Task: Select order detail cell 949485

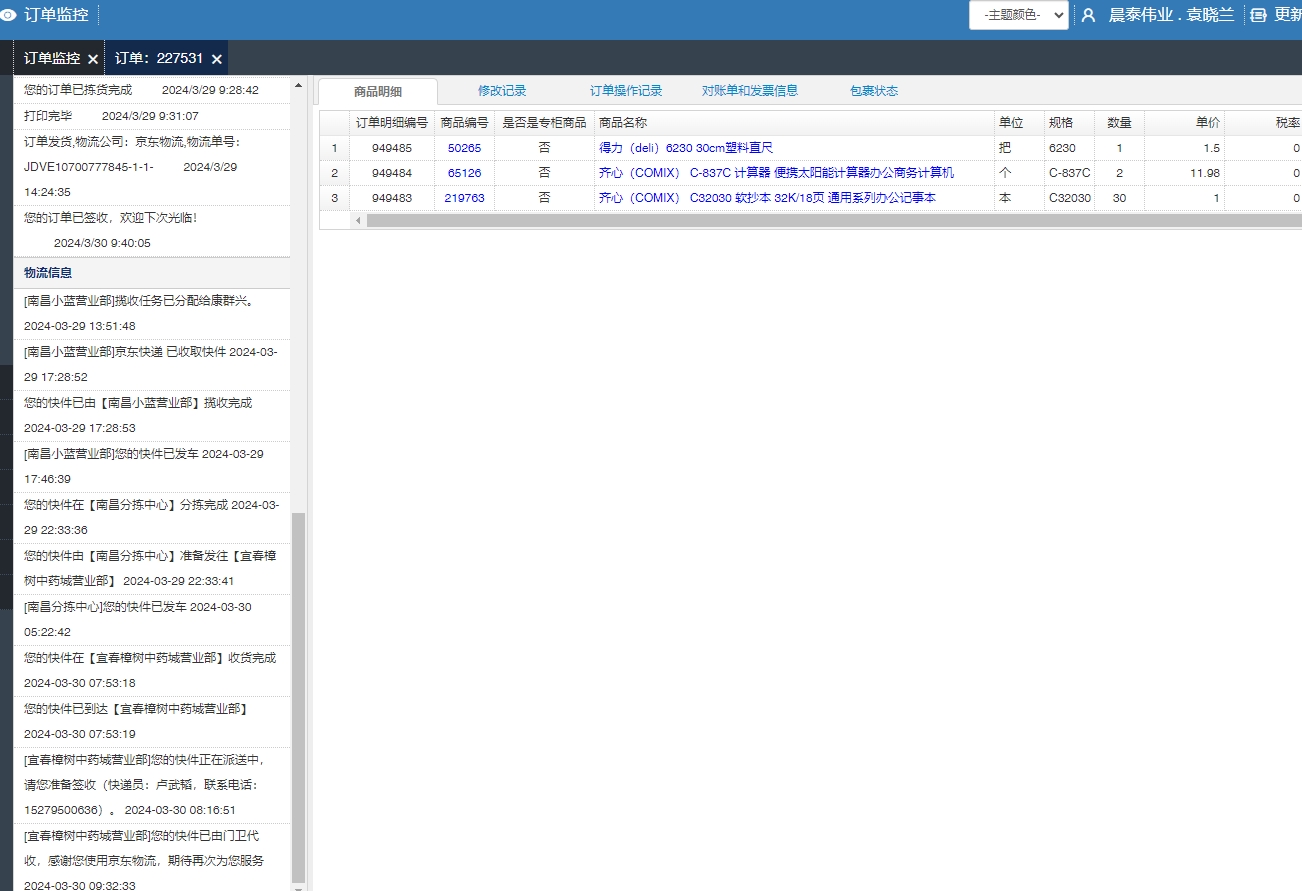Action: 392,148
